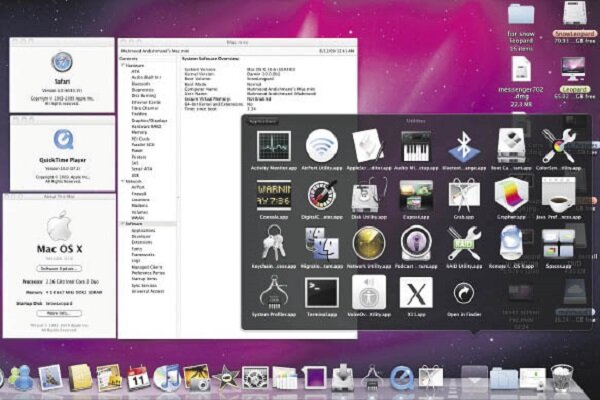Collapse the Network section in System Profiler
Screen dimensions: 600x400
click(x=123, y=181)
